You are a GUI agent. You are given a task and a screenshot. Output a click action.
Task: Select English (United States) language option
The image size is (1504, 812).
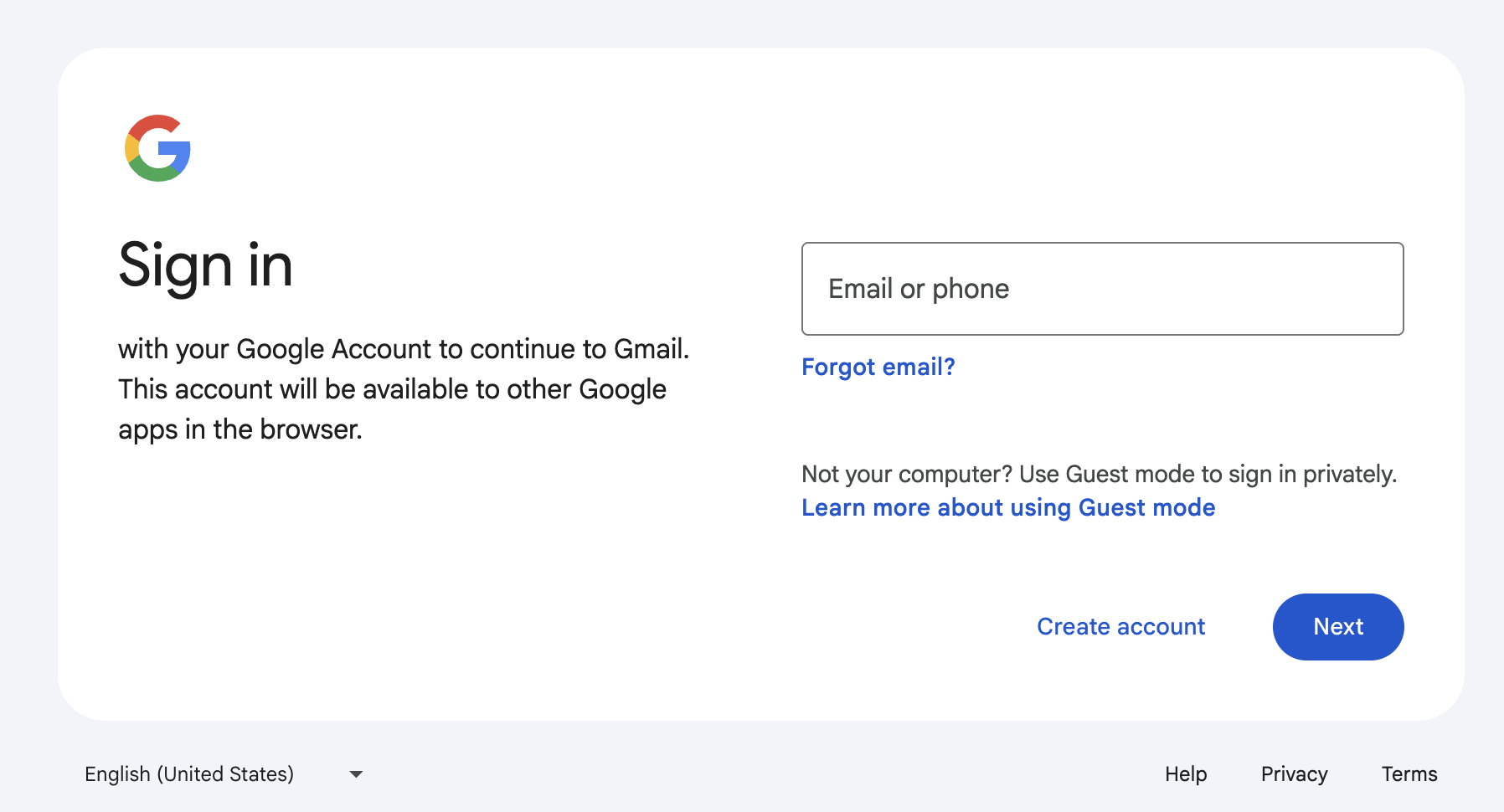[x=188, y=773]
